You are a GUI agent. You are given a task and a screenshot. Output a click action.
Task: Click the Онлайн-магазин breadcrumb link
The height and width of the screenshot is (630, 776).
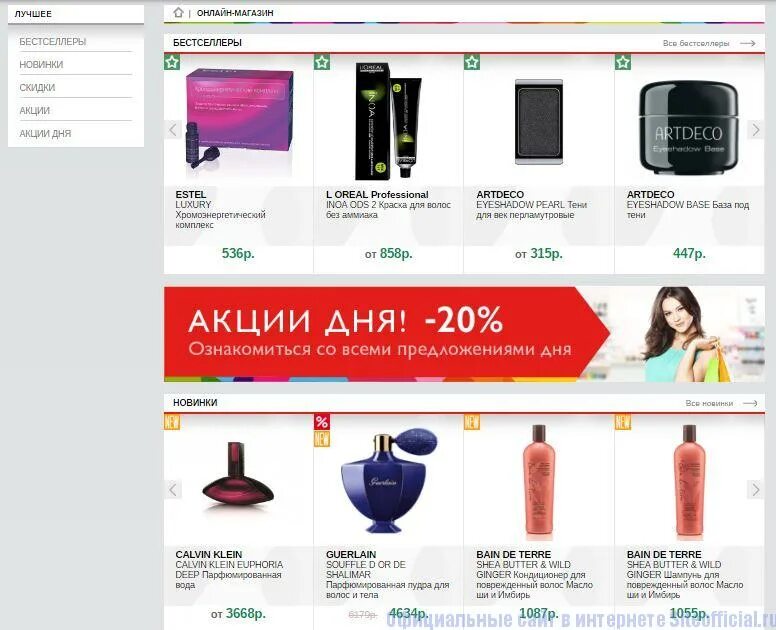(235, 13)
